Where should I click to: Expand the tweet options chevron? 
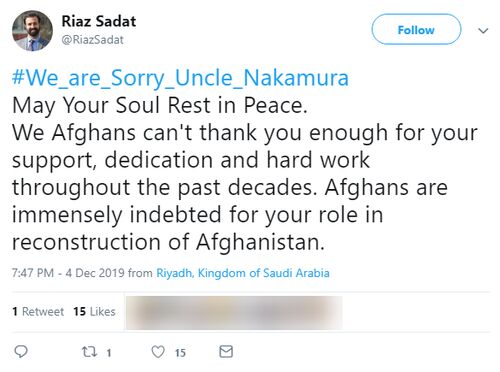click(483, 31)
